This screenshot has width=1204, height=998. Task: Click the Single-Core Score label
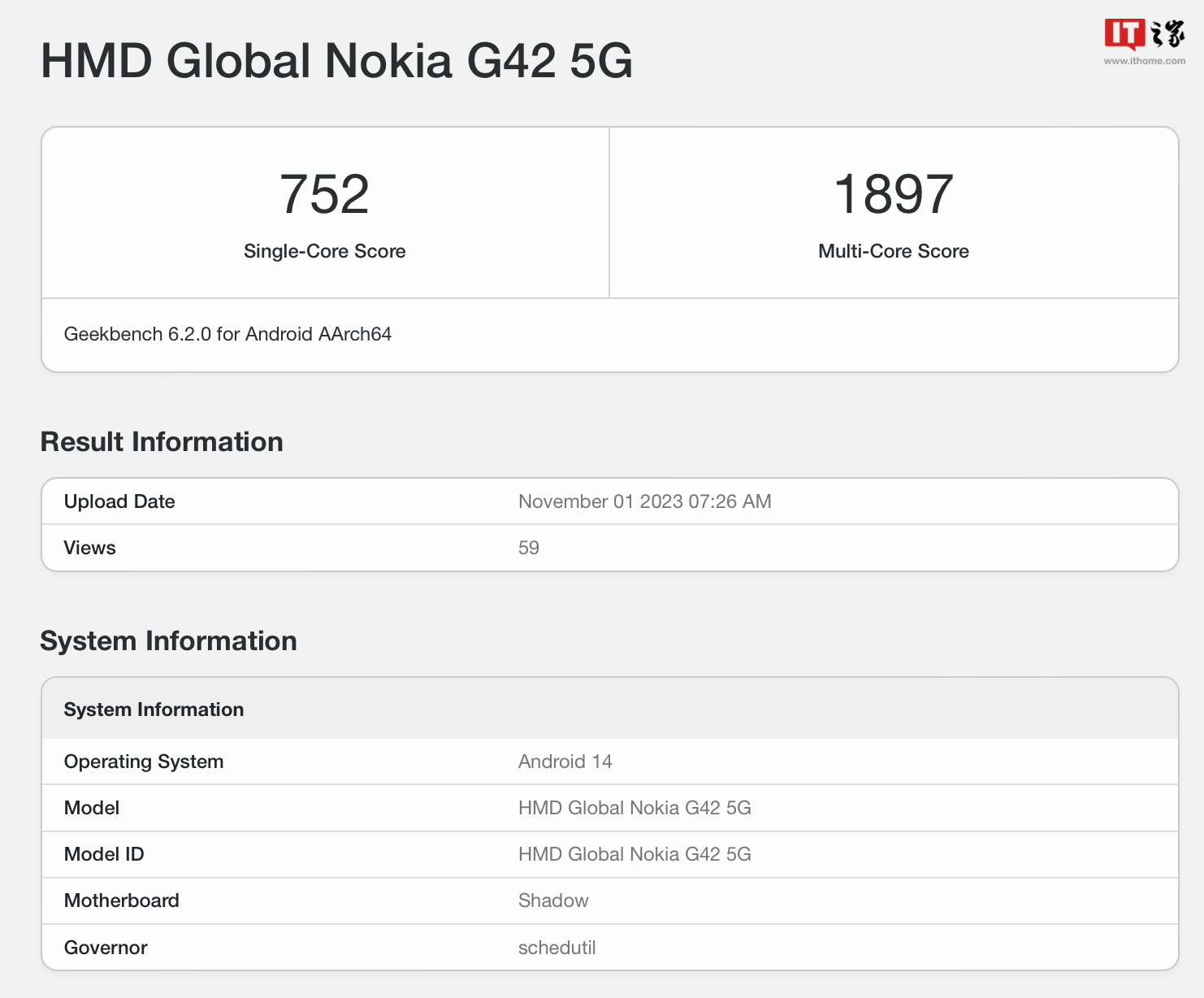324,251
